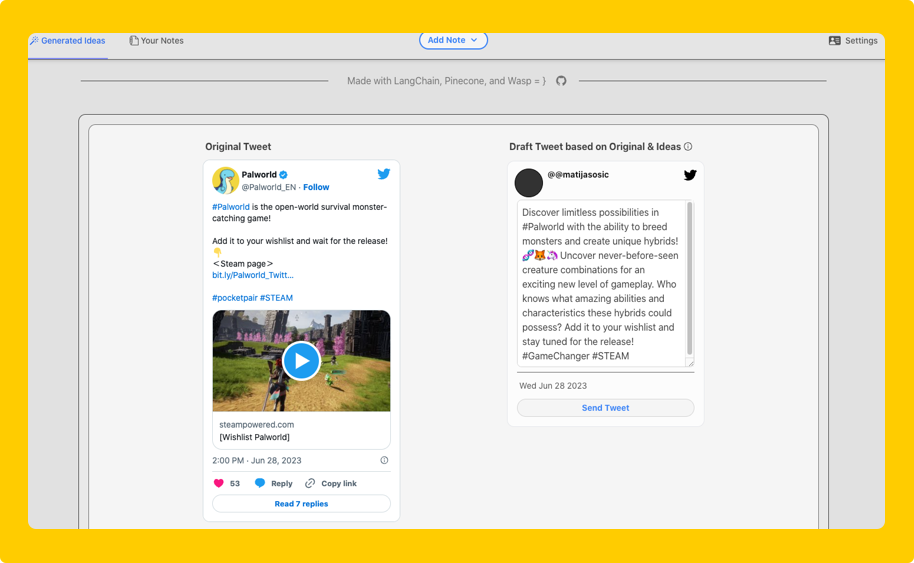Click the Follow link next to @Palworld_EN

coord(316,187)
